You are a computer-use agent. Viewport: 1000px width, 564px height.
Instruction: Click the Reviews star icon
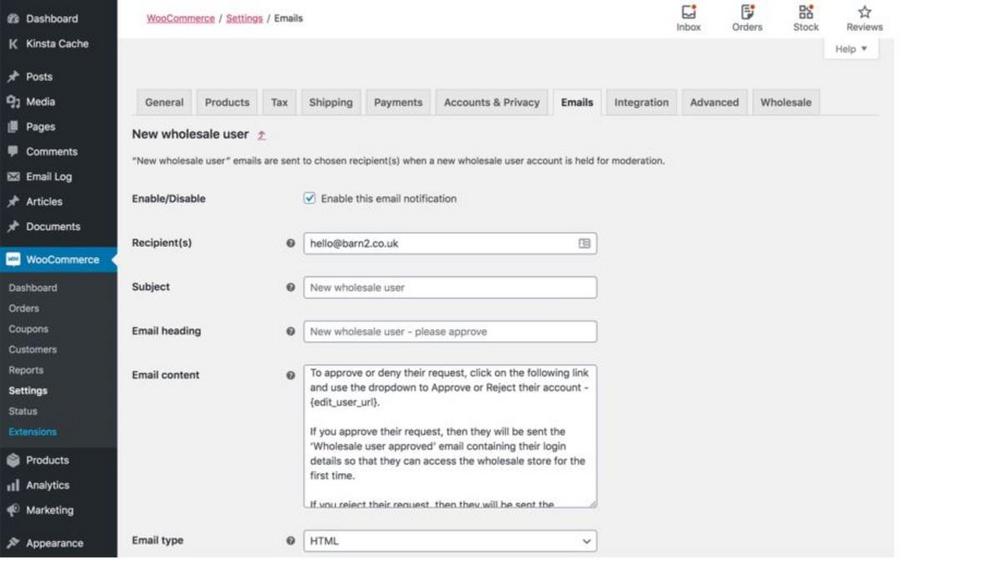[864, 13]
